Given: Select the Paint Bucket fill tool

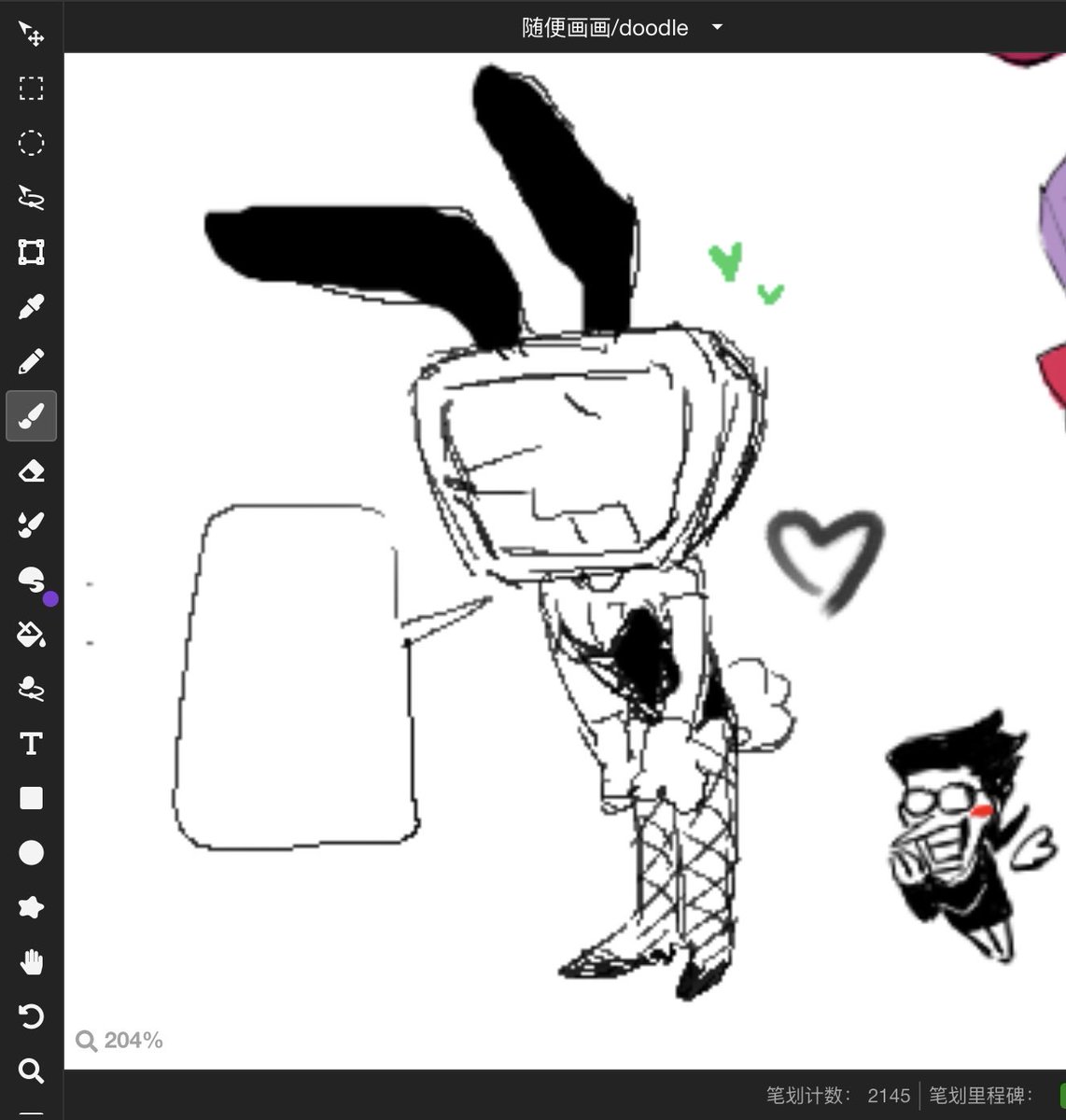Looking at the screenshot, I should click(31, 635).
